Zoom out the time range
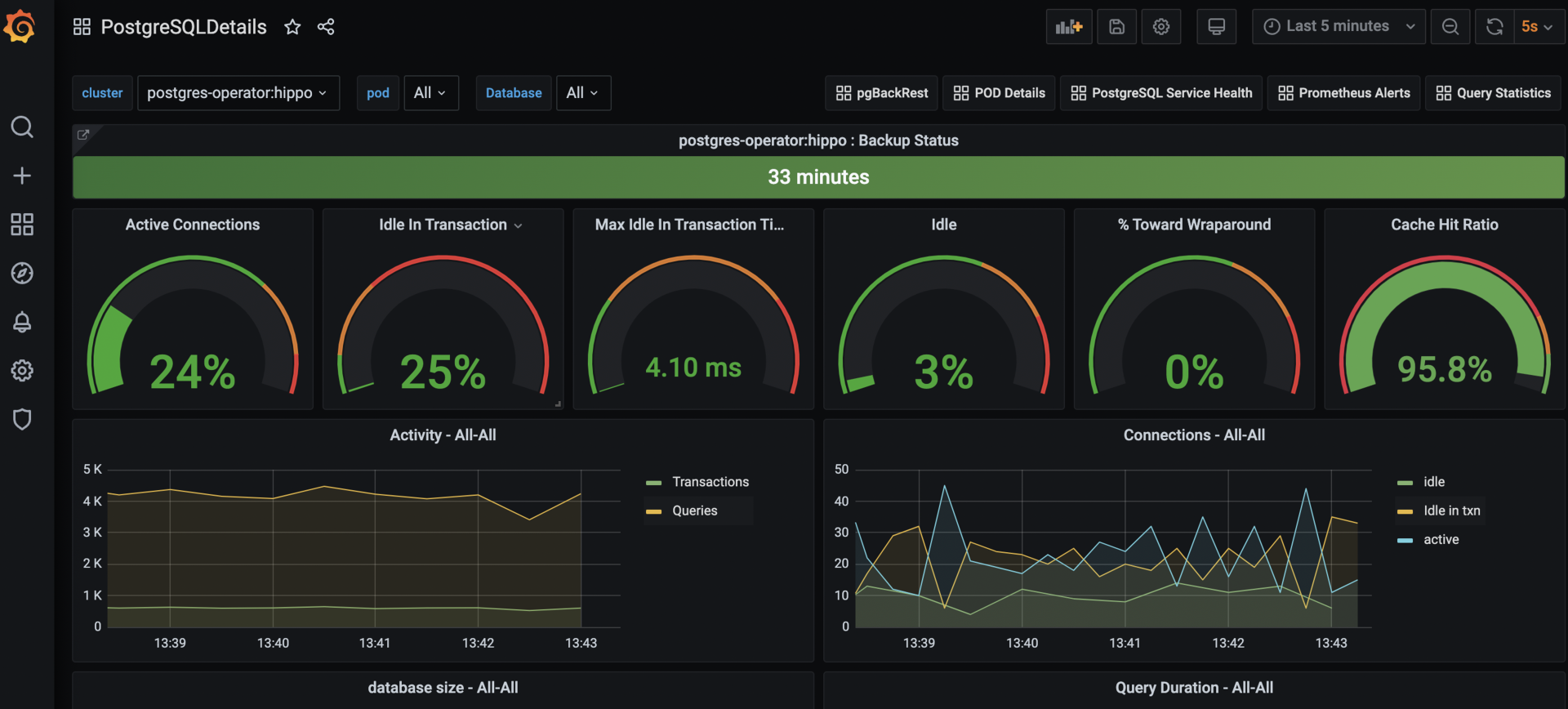1568x709 pixels. [1450, 27]
